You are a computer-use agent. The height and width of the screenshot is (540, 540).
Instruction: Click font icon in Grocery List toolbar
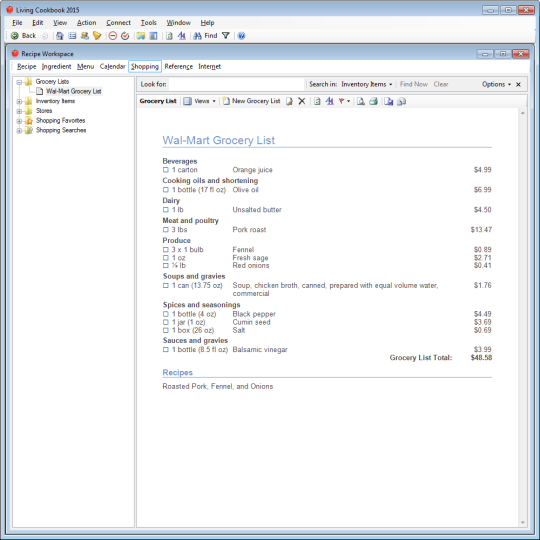(330, 101)
